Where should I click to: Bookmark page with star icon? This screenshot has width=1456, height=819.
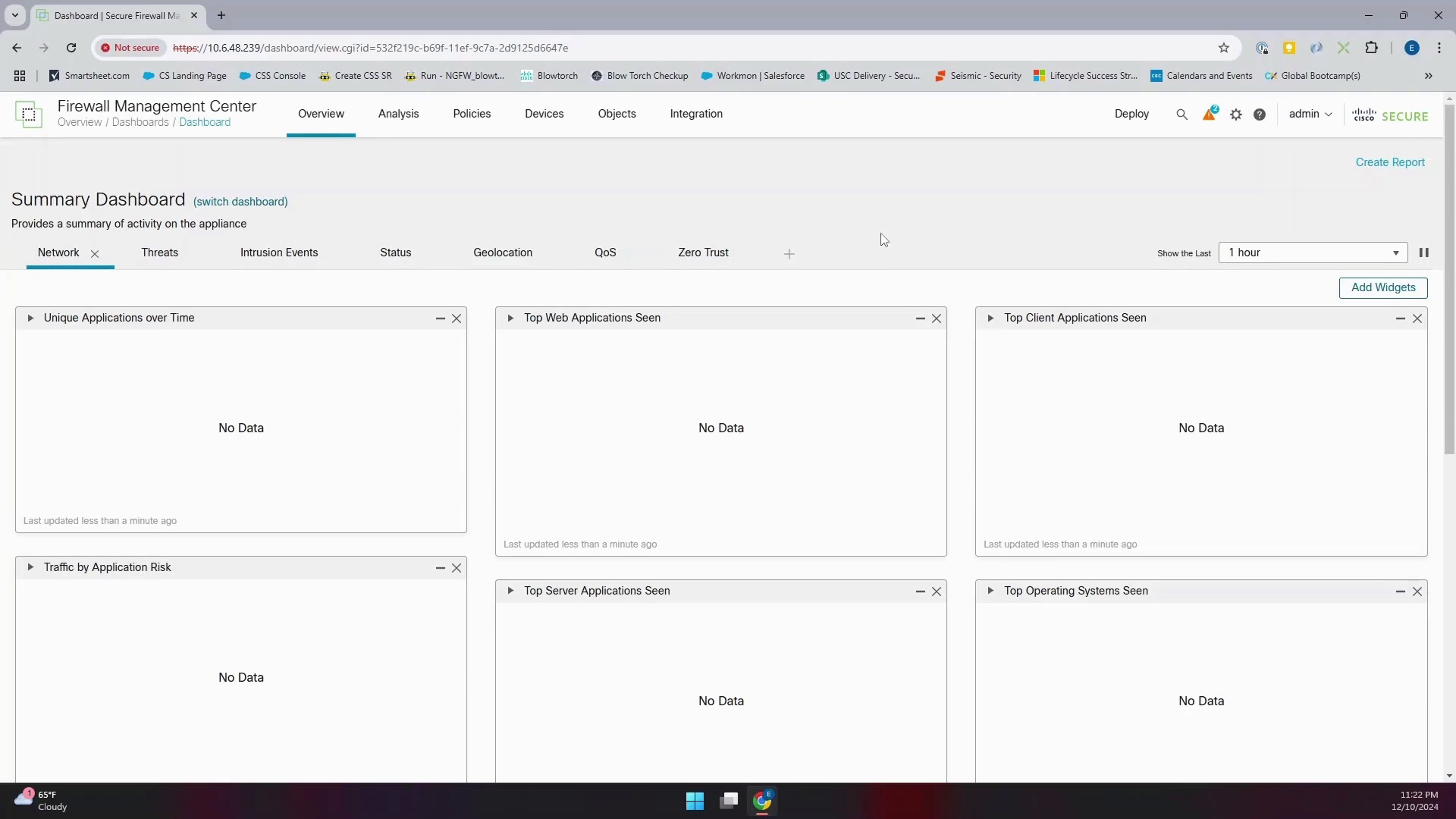click(1224, 48)
